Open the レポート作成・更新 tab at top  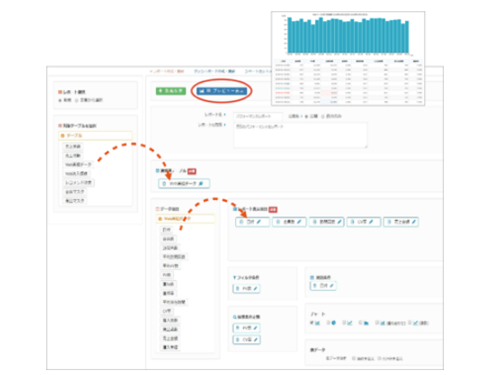point(167,71)
